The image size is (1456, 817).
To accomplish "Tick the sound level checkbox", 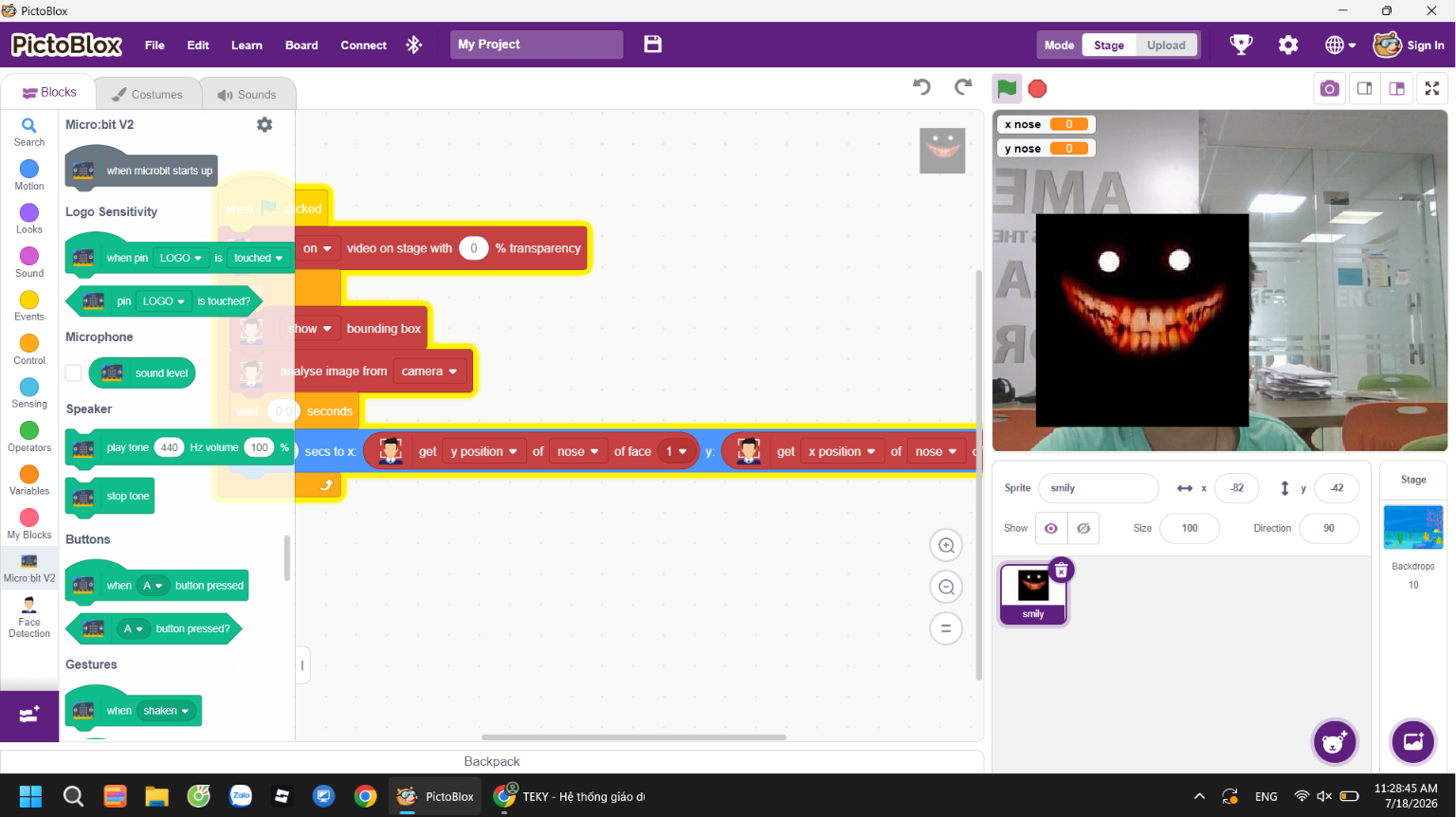I will [73, 373].
